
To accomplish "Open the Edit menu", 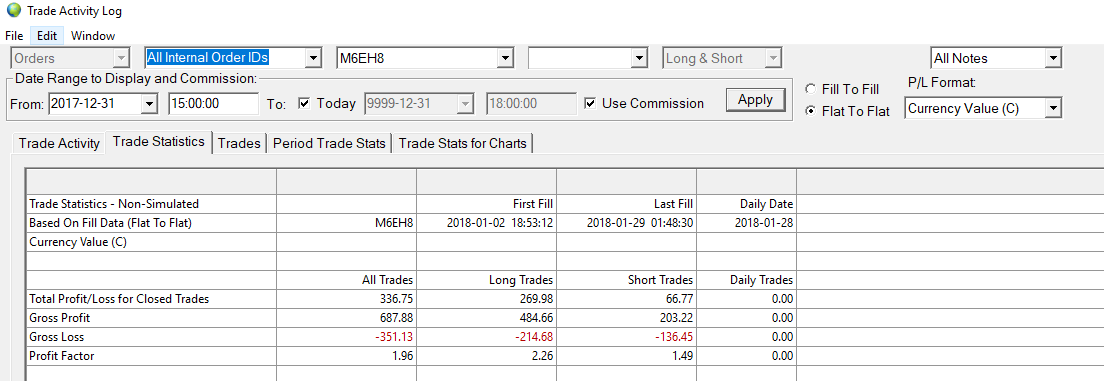I will (47, 35).
